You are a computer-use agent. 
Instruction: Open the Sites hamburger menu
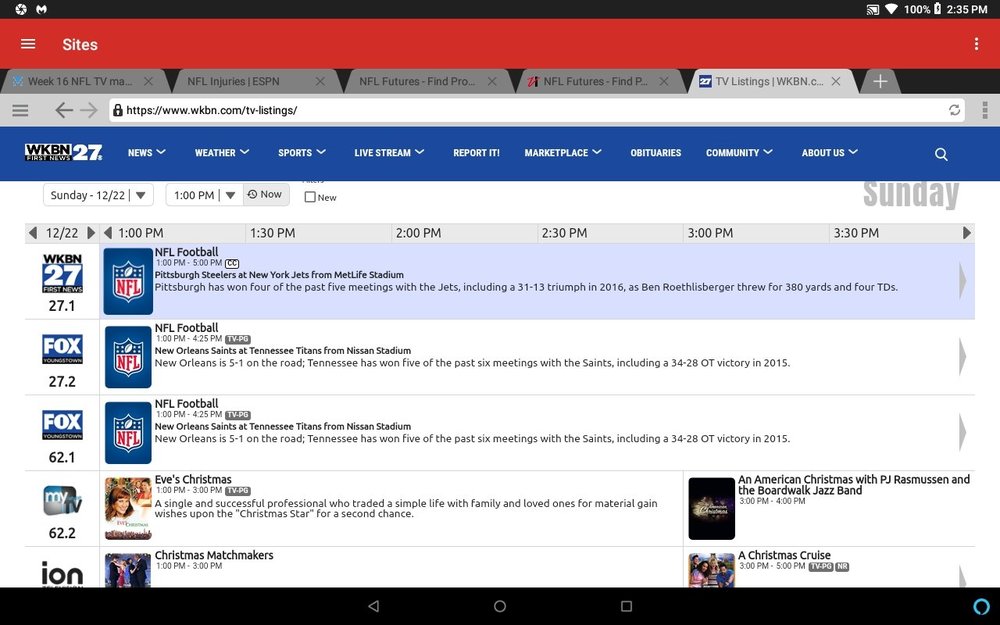pyautogui.click(x=28, y=44)
